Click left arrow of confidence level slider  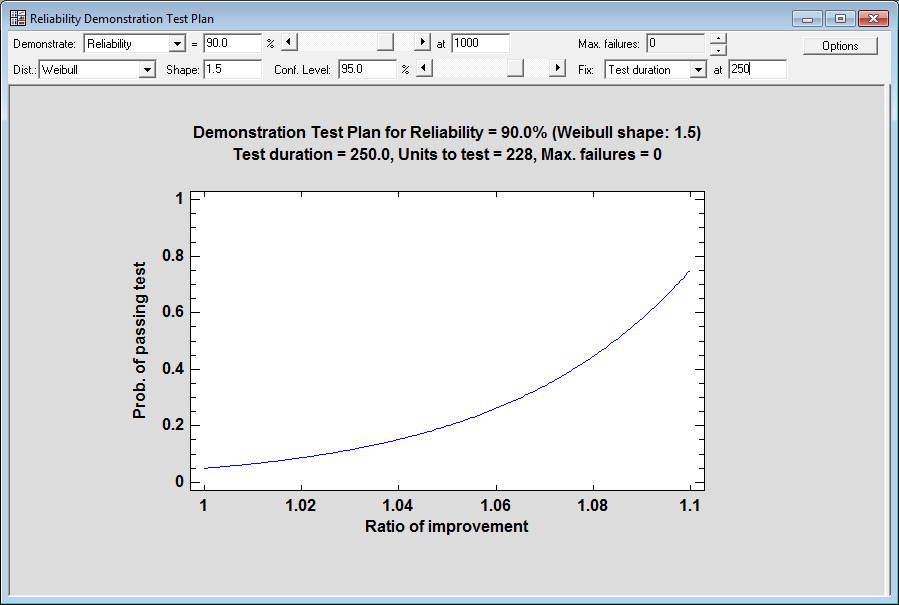[x=423, y=69]
